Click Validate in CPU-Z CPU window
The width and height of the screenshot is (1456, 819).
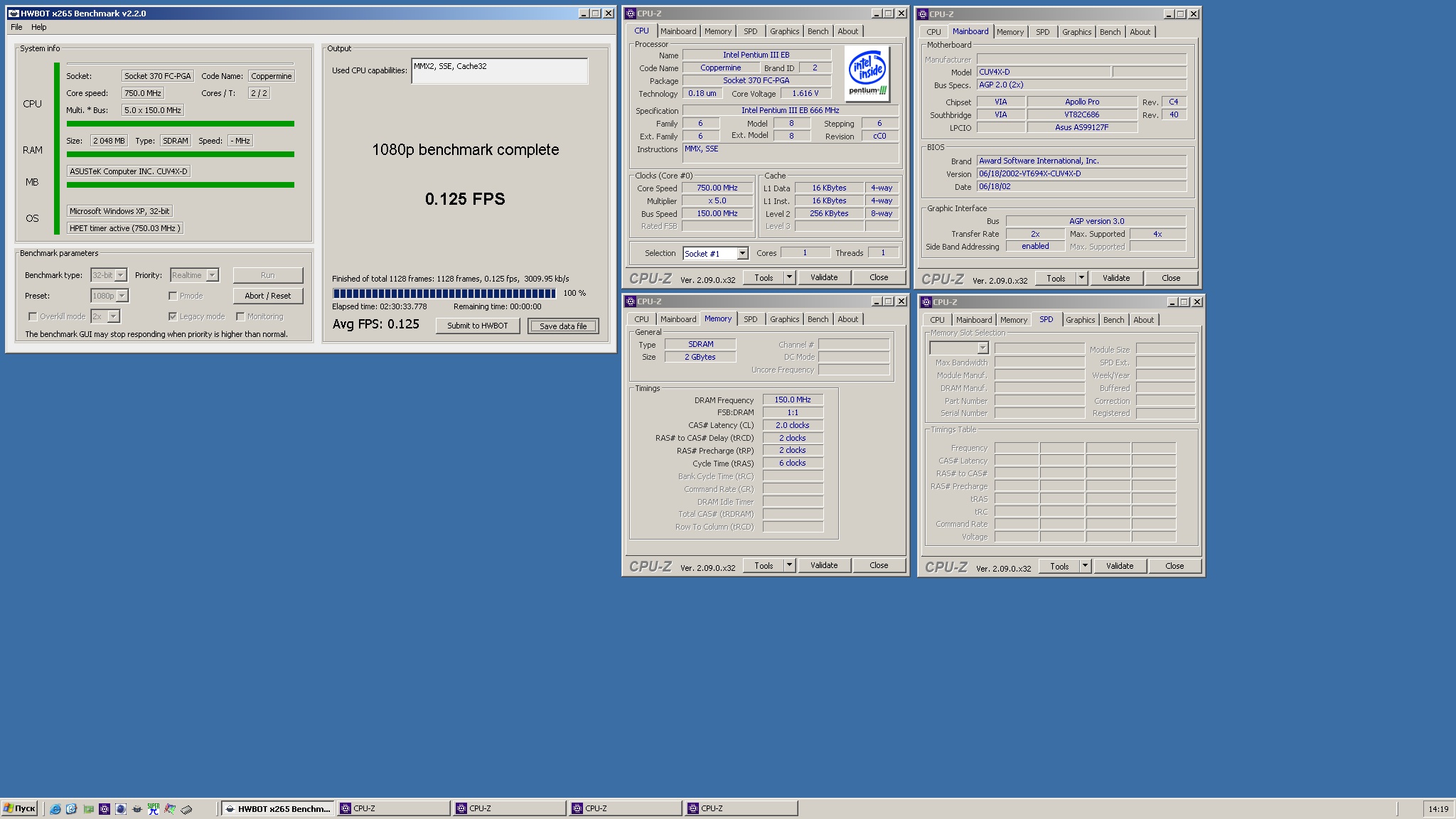(824, 277)
